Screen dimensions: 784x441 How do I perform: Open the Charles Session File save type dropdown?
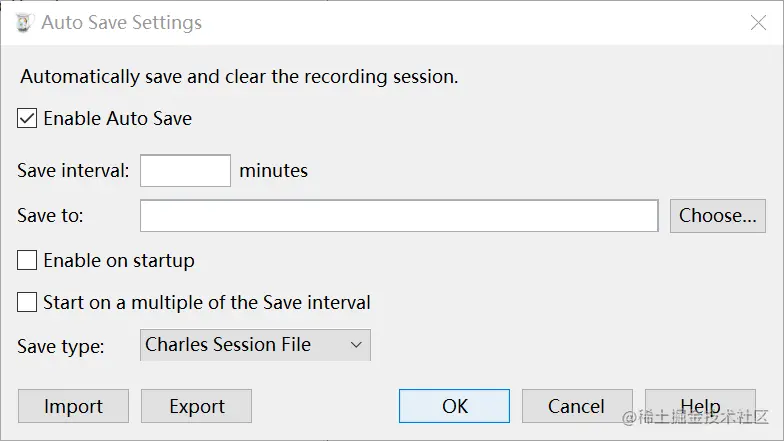[255, 345]
